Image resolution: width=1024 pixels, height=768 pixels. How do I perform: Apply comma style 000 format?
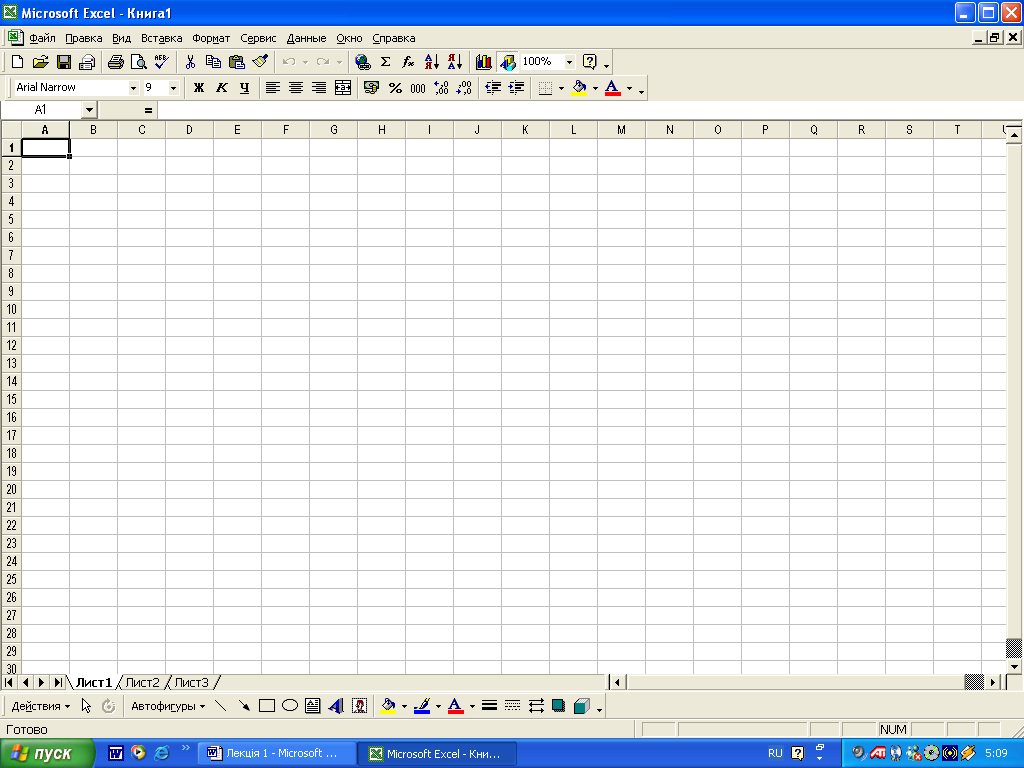point(418,88)
